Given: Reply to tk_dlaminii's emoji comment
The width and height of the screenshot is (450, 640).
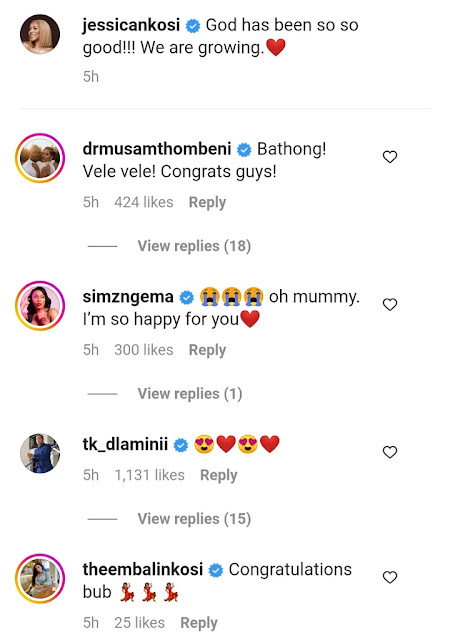Looking at the screenshot, I should pos(218,475).
